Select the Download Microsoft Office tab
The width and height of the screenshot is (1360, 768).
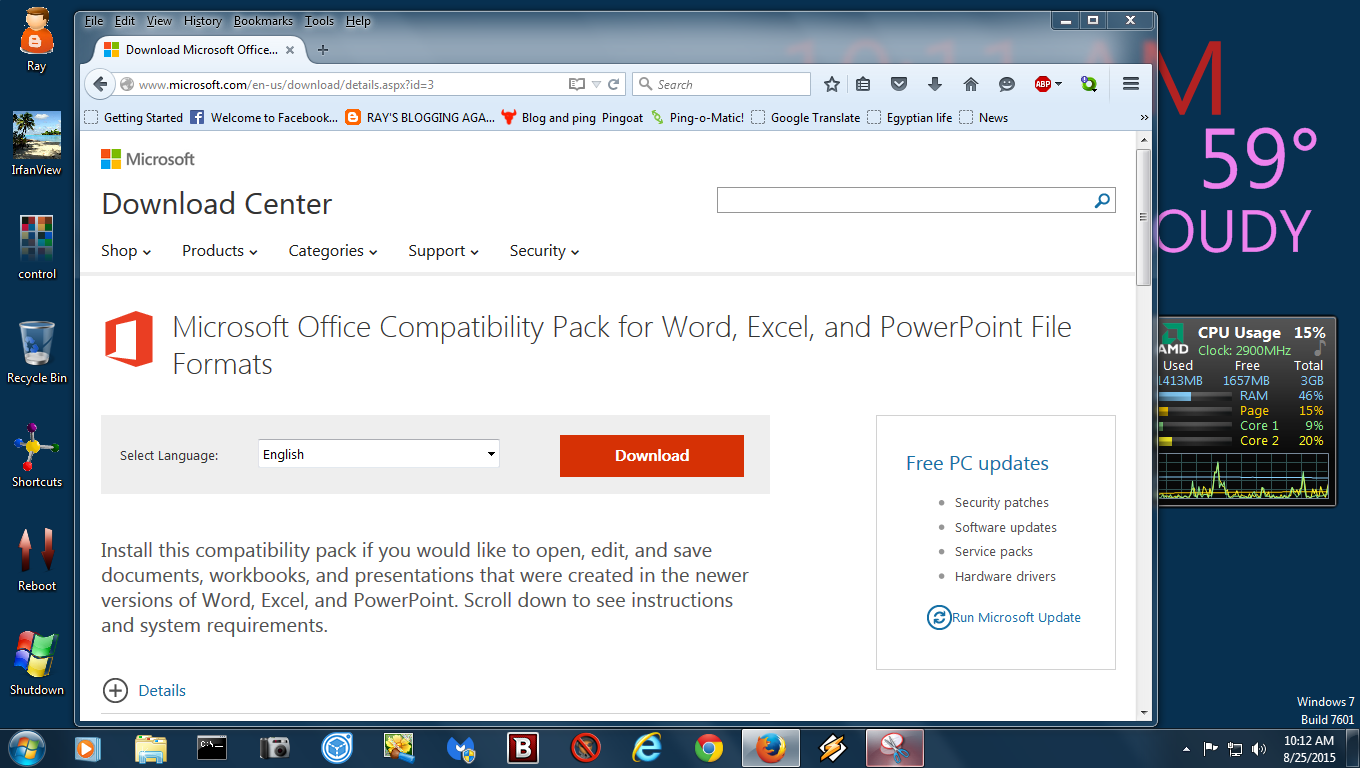[200, 49]
